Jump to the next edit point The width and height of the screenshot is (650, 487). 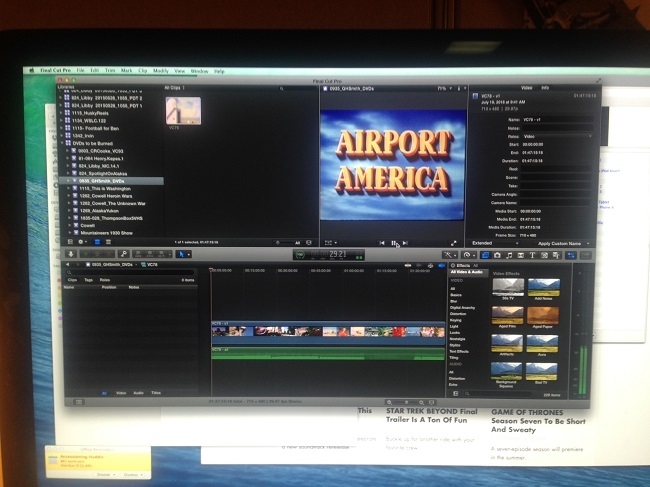pos(407,242)
